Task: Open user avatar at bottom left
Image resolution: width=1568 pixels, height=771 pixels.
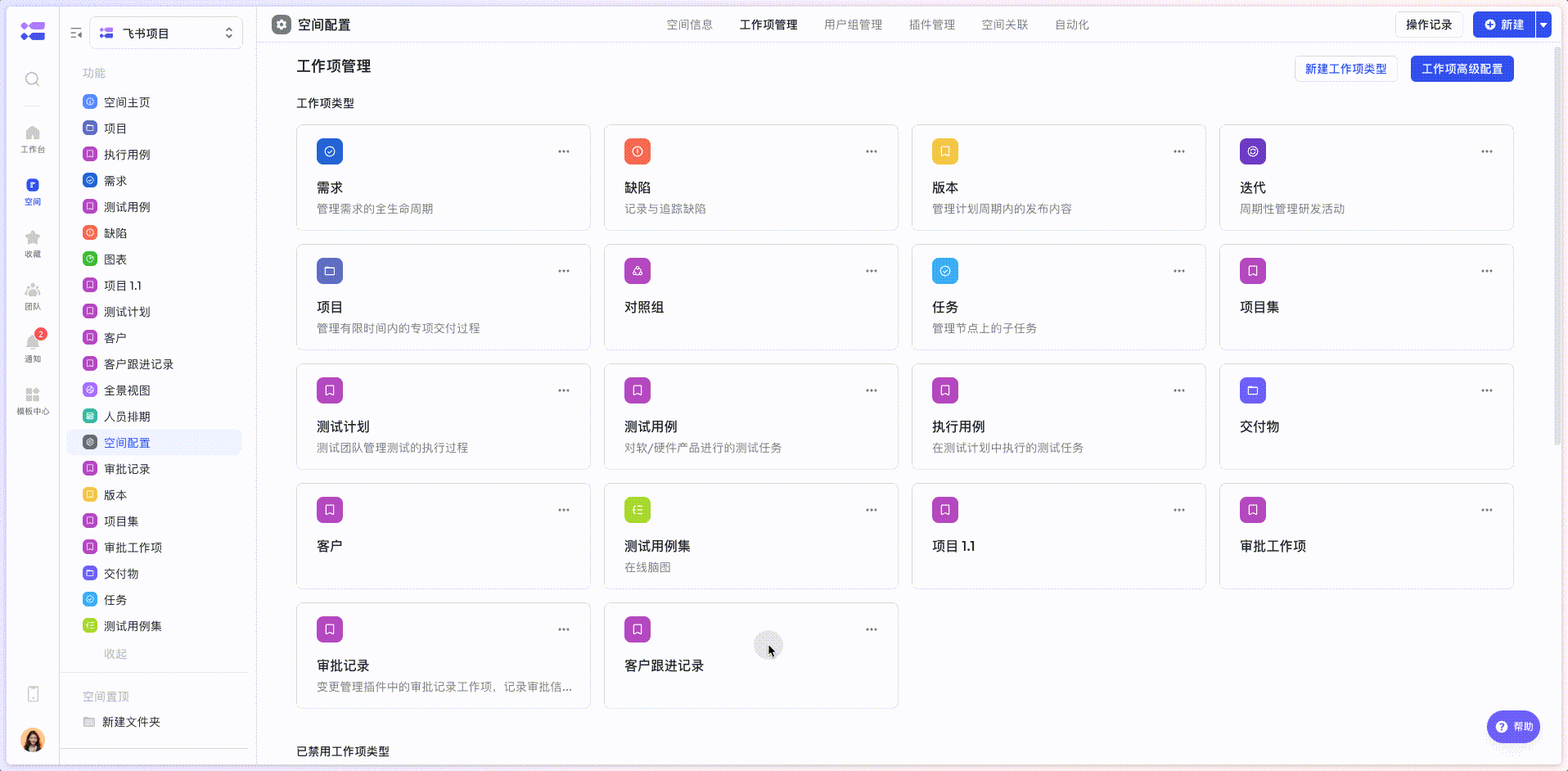Action: point(33,740)
